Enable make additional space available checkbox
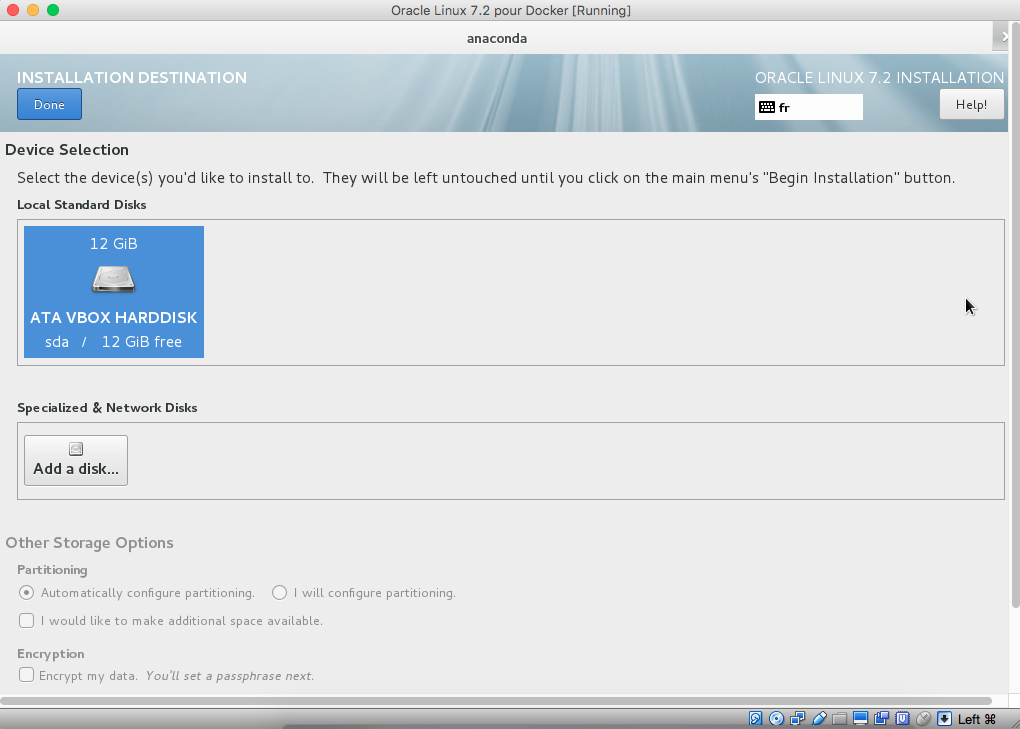The height and width of the screenshot is (729, 1020). tap(27, 621)
